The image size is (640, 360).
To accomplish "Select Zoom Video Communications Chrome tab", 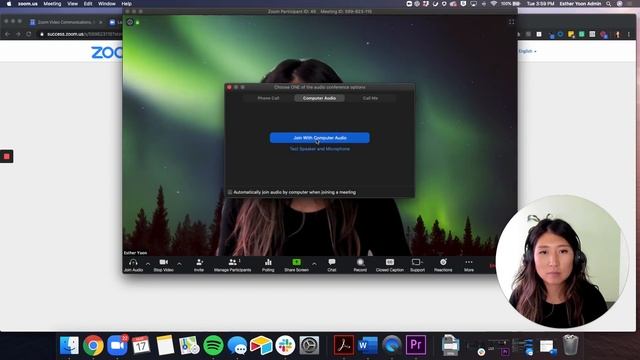I will click(x=64, y=22).
